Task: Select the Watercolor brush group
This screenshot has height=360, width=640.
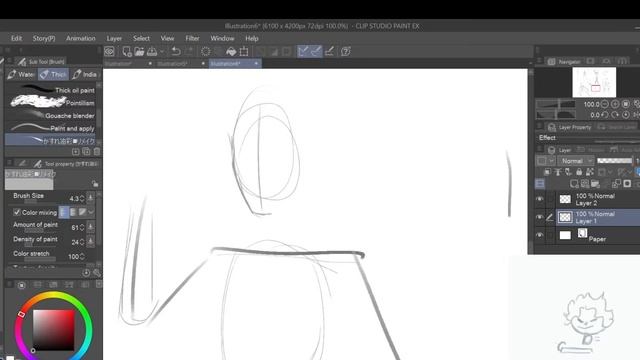Action: 21,74
